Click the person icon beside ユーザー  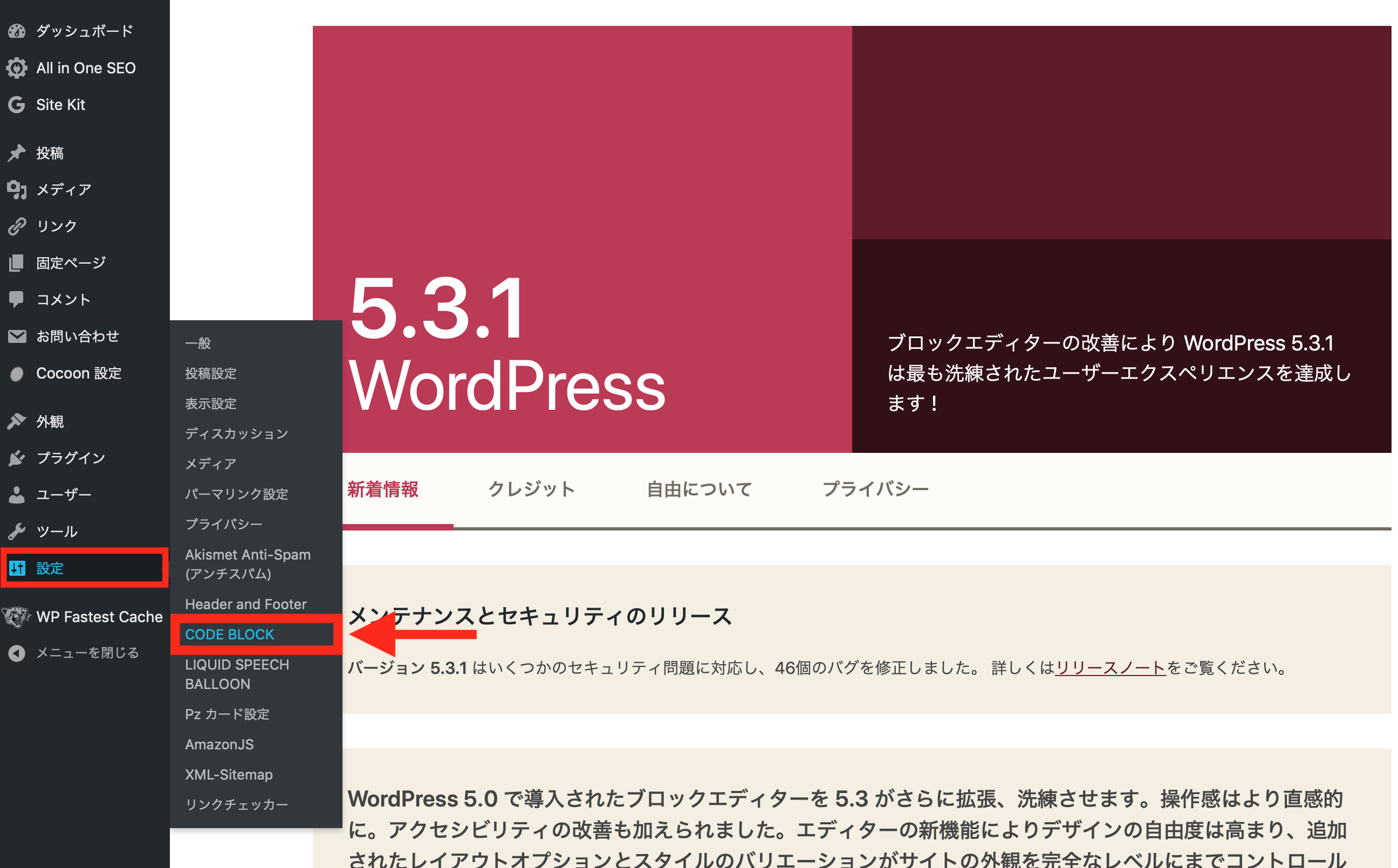coord(17,495)
